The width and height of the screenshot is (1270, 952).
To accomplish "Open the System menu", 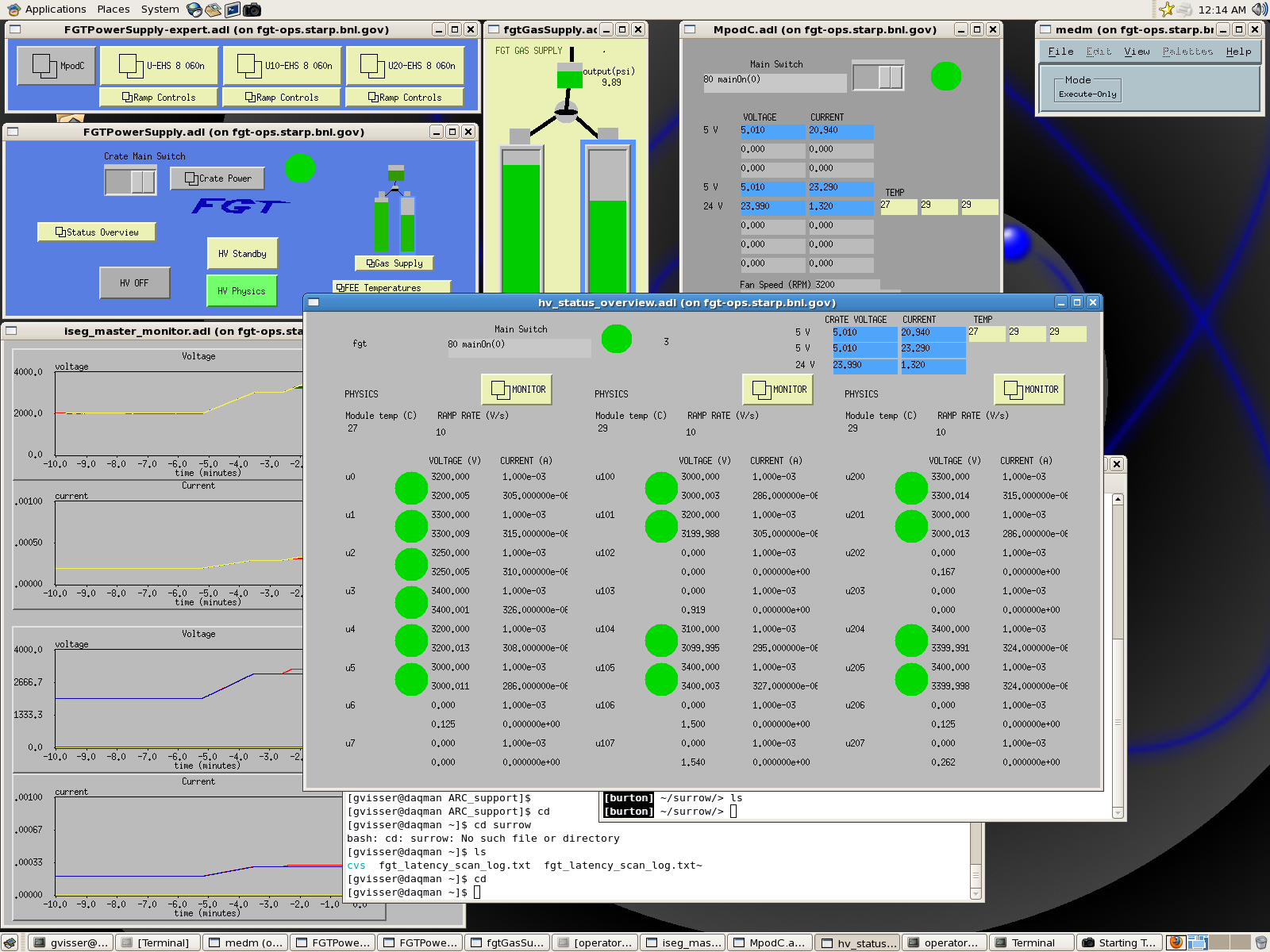I will tap(160, 10).
